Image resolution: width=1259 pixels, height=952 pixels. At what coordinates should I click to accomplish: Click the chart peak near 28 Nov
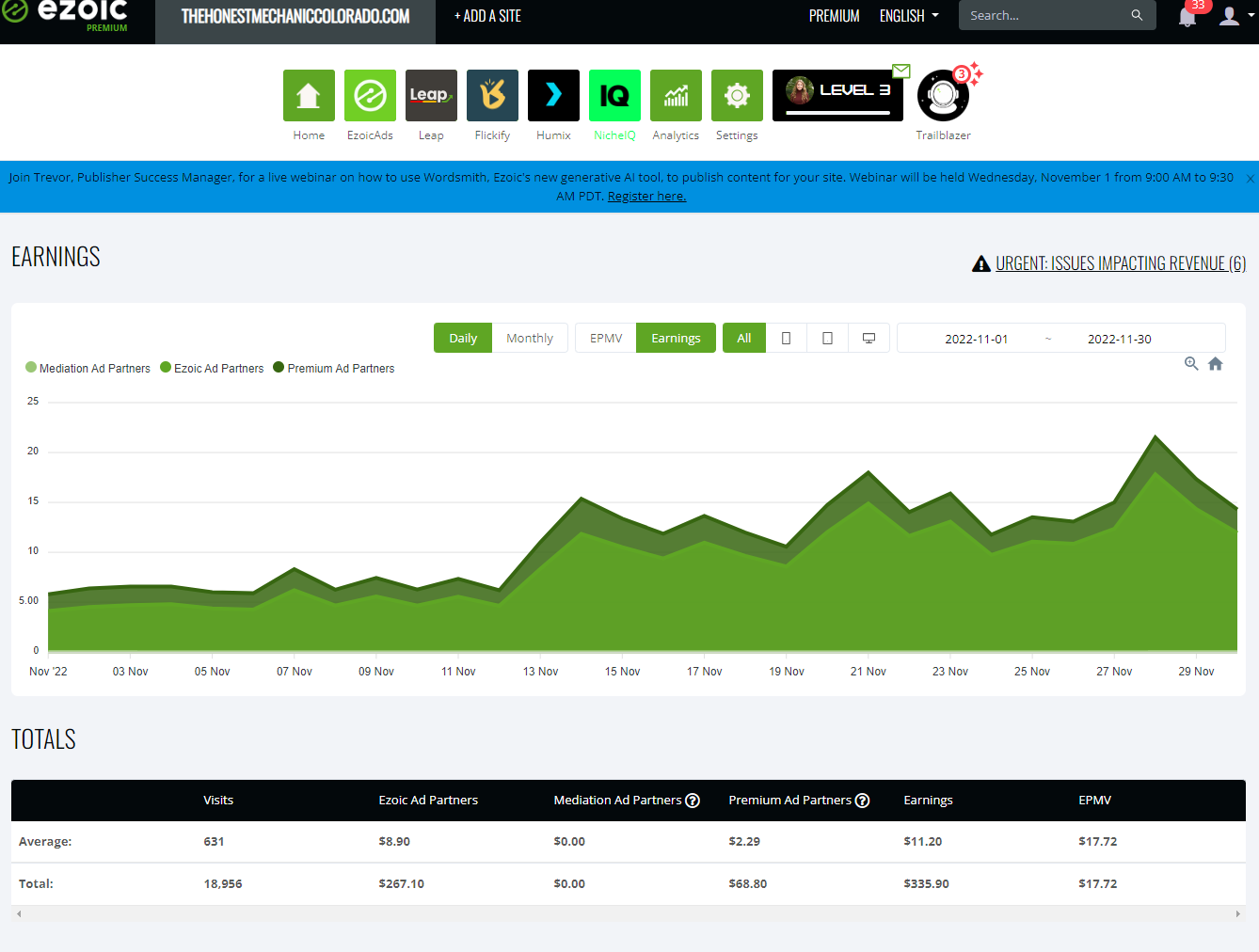1155,436
